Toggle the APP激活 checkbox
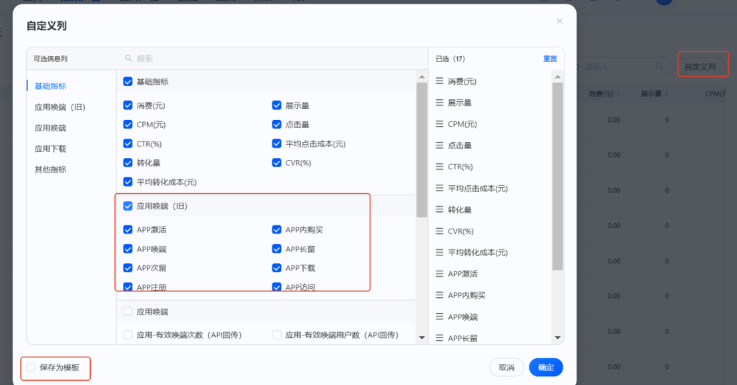Screen dimensions: 737x385 (128, 229)
